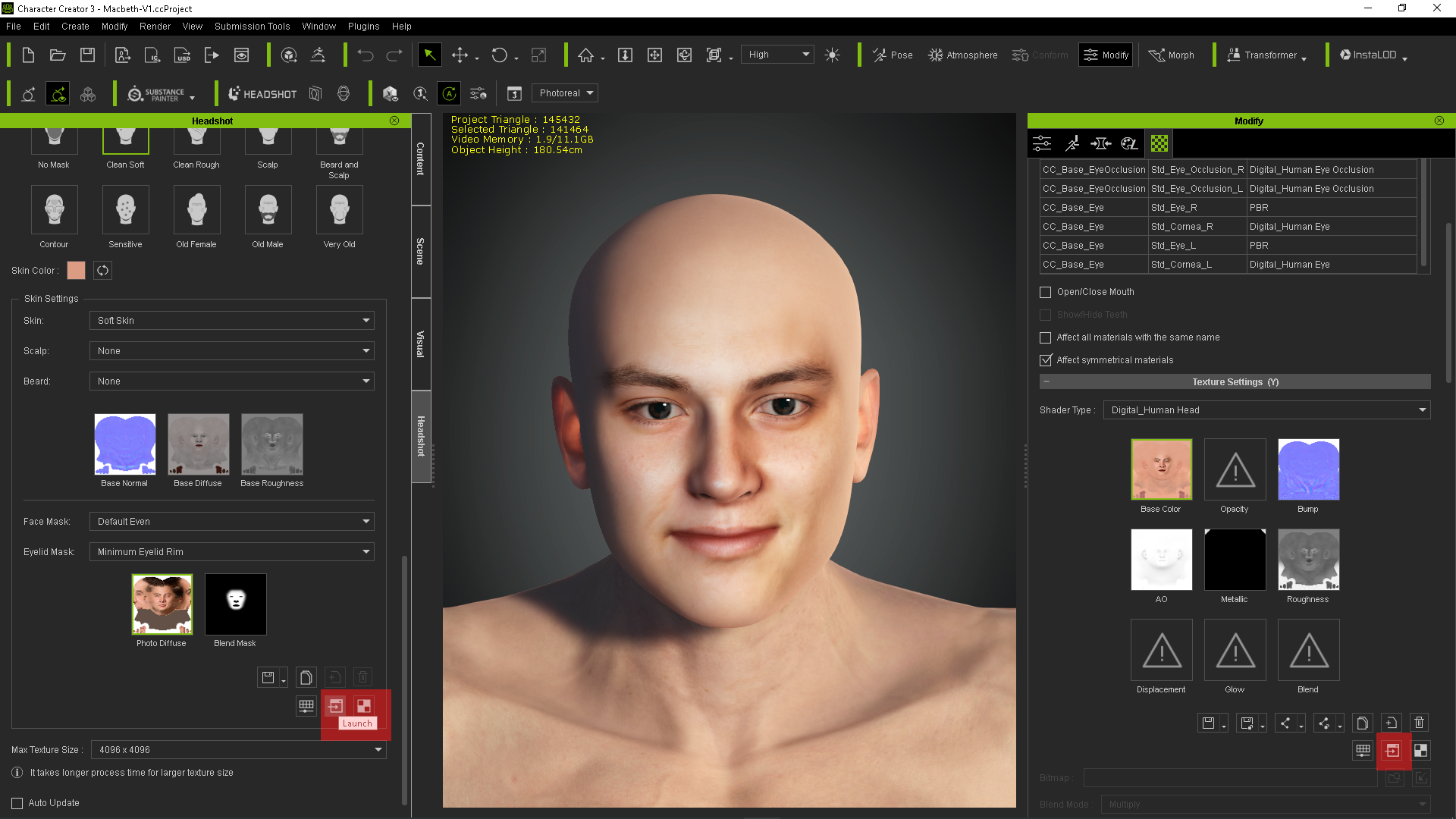This screenshot has width=1456, height=819.
Task: Open Shader Type dropdown
Action: [1266, 409]
